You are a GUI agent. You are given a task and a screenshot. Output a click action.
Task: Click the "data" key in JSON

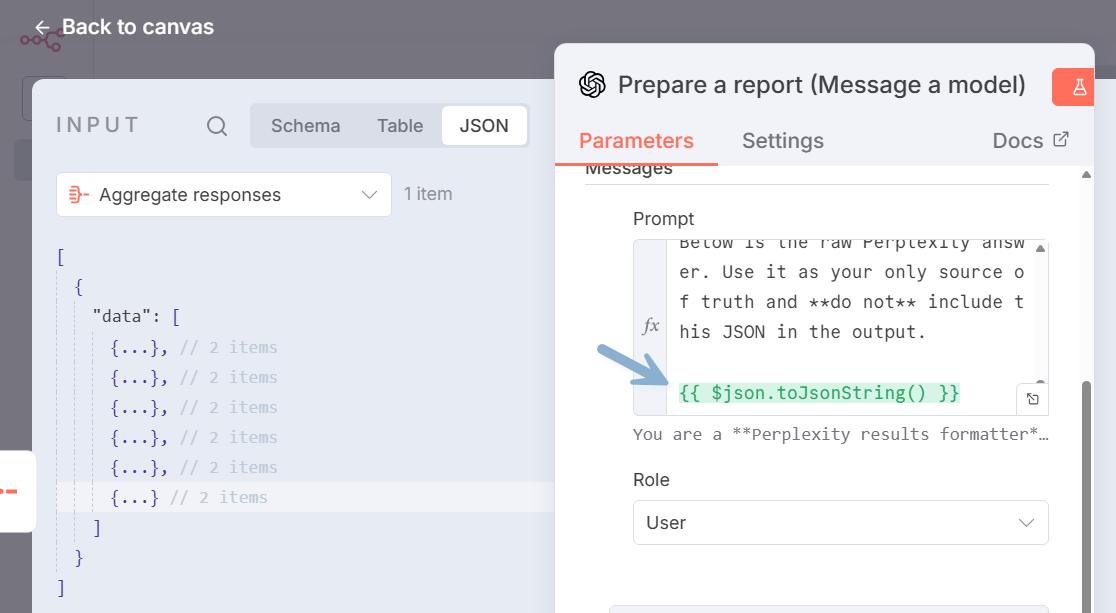(x=121, y=316)
